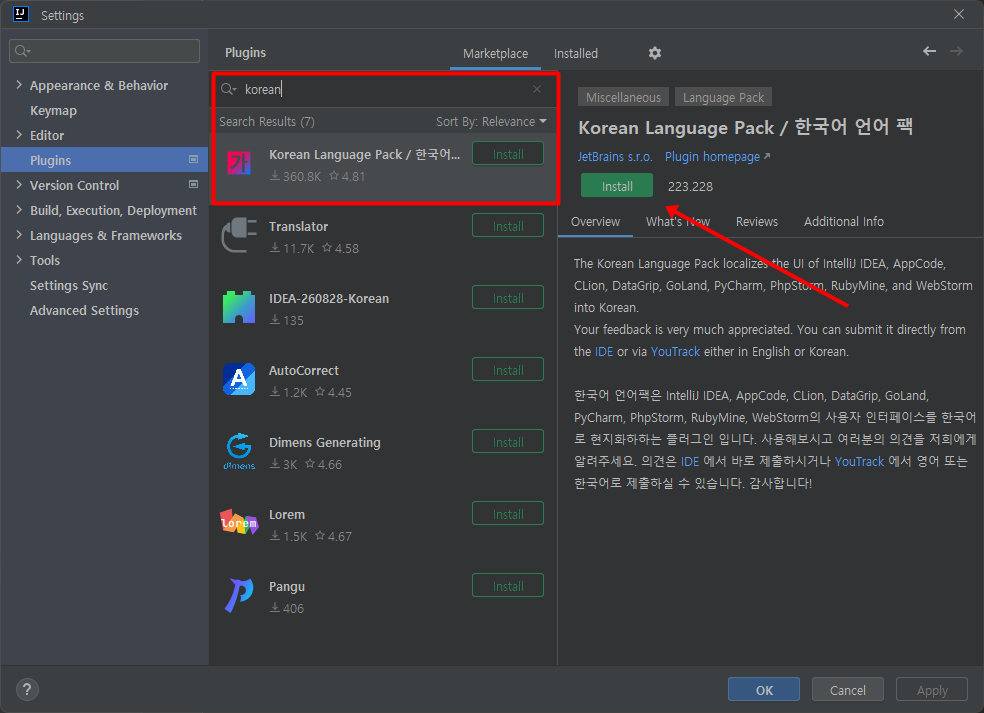Click the project-level icon beside Version Control
The image size is (984, 713).
(193, 185)
